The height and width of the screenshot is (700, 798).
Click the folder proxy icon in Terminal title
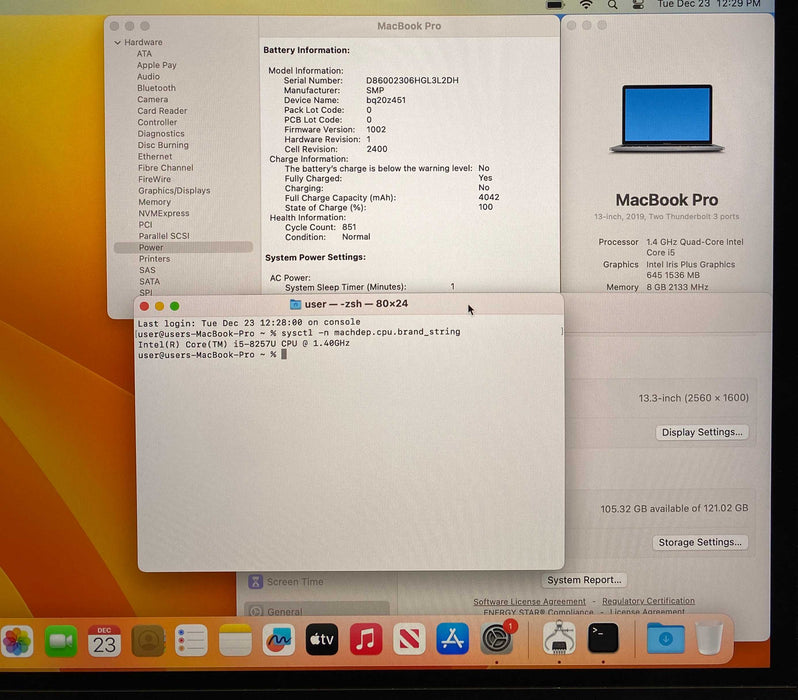(295, 304)
